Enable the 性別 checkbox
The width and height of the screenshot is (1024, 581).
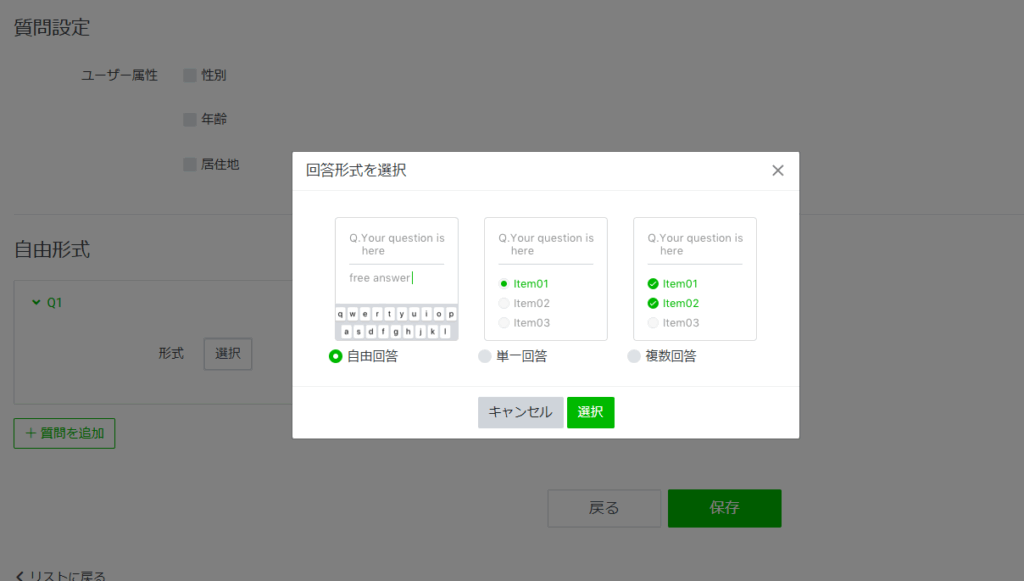190,75
